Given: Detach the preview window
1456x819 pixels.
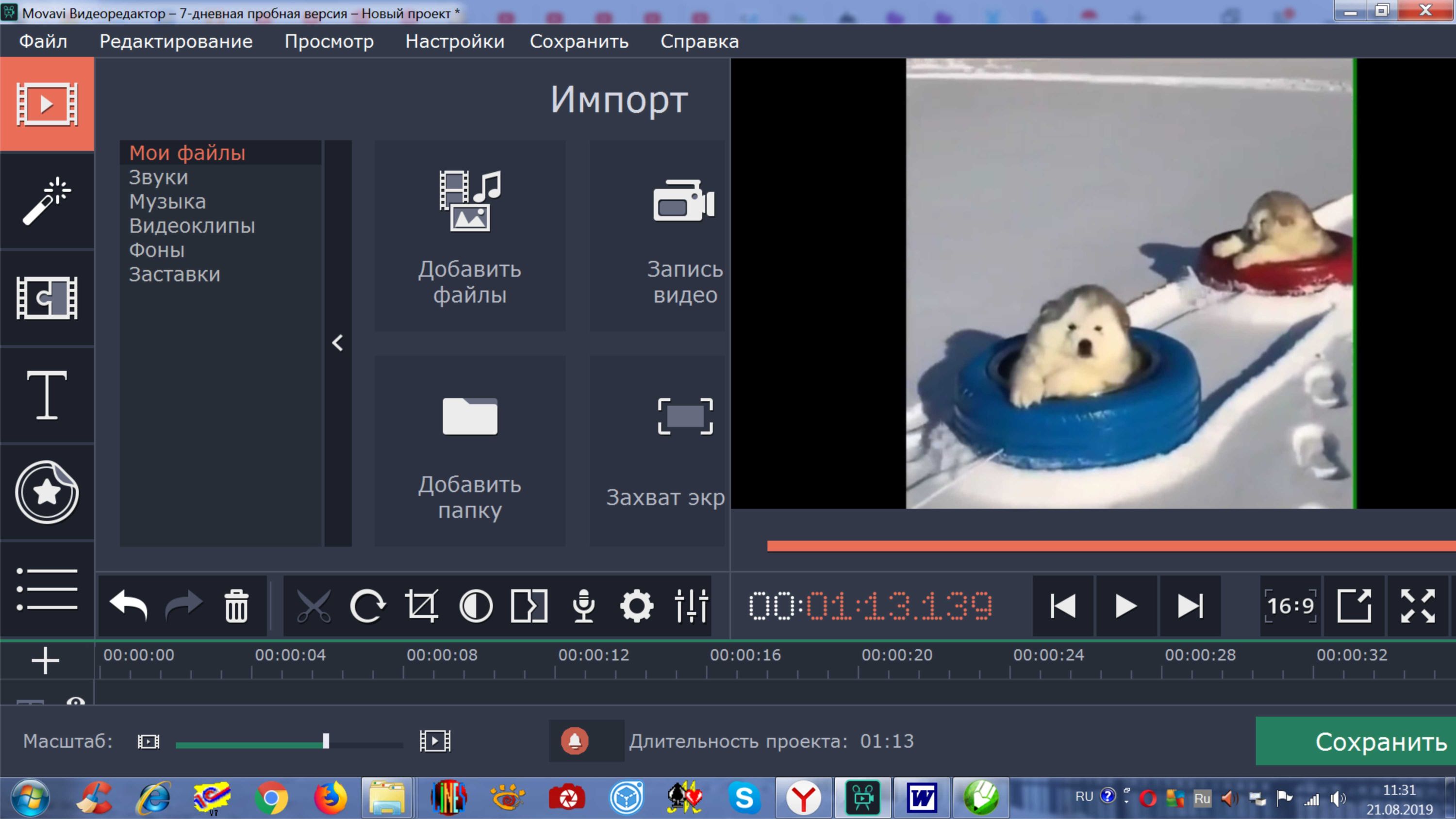Looking at the screenshot, I should pos(1354,606).
